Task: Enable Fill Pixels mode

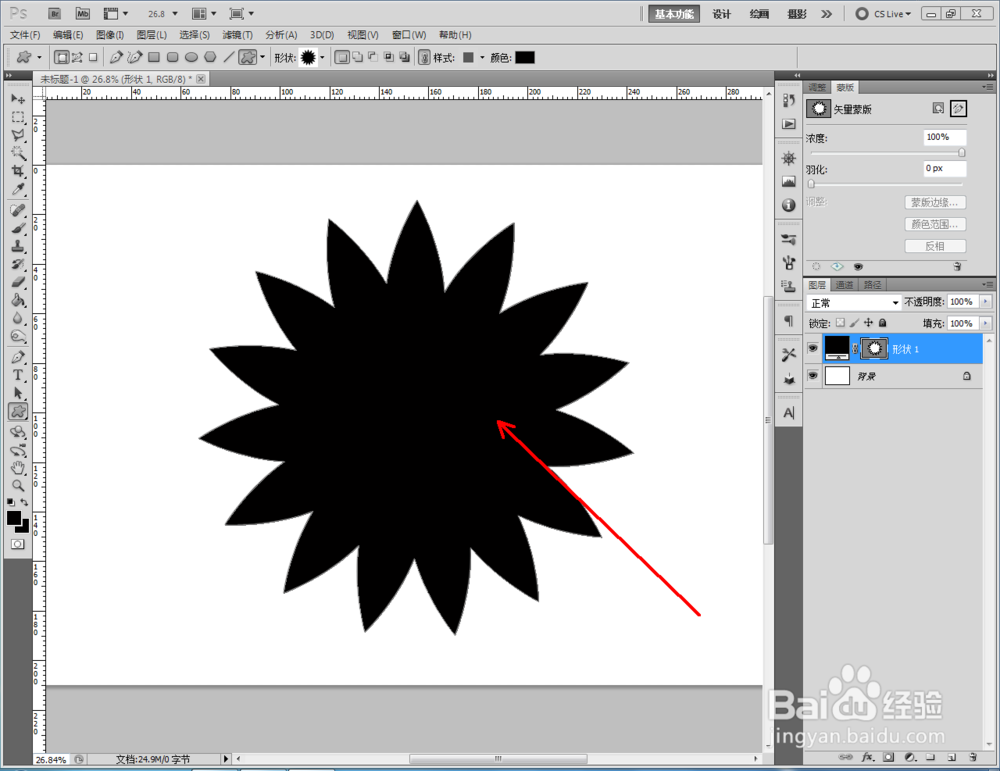Action: (x=93, y=57)
